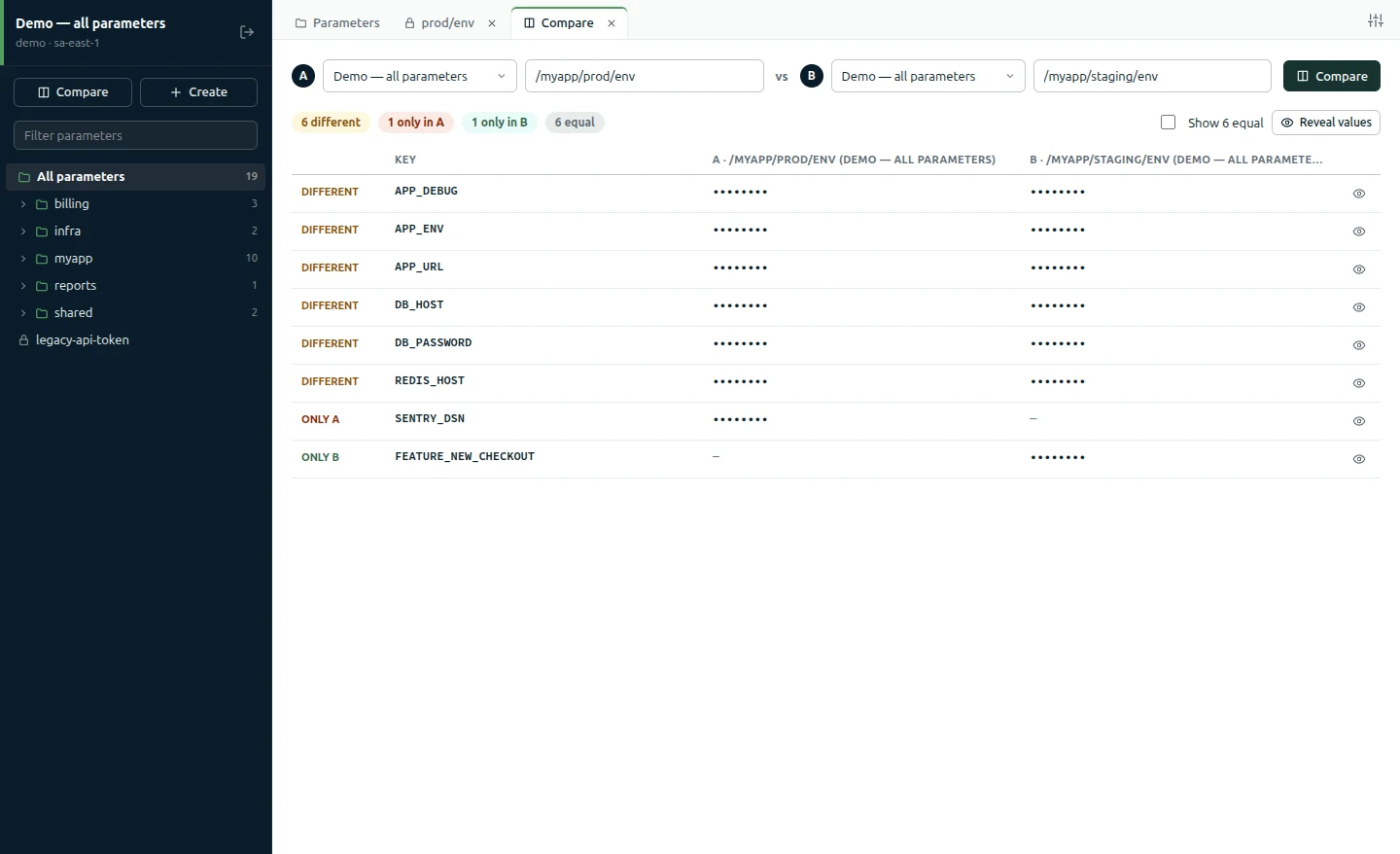Toggle eye icon for REDIS_HOST row
The height and width of the screenshot is (854, 1400).
[1359, 383]
